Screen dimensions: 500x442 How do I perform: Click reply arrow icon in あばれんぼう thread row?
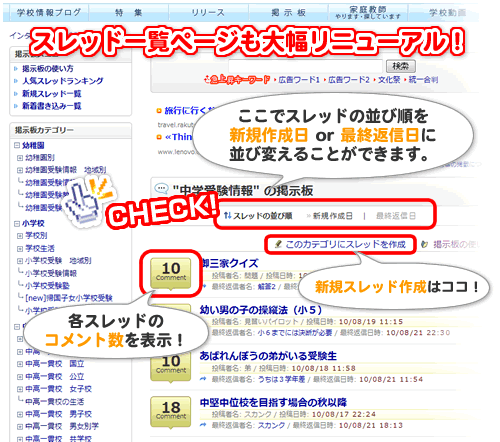click(x=203, y=379)
